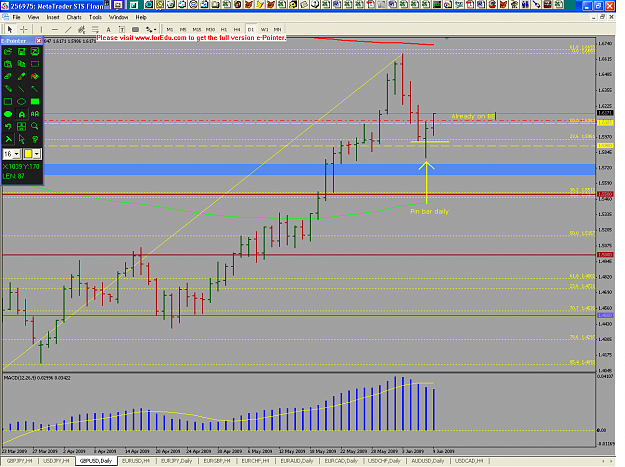
Task: Switch chart to W1 weekly timeframe
Action: tap(264, 29)
